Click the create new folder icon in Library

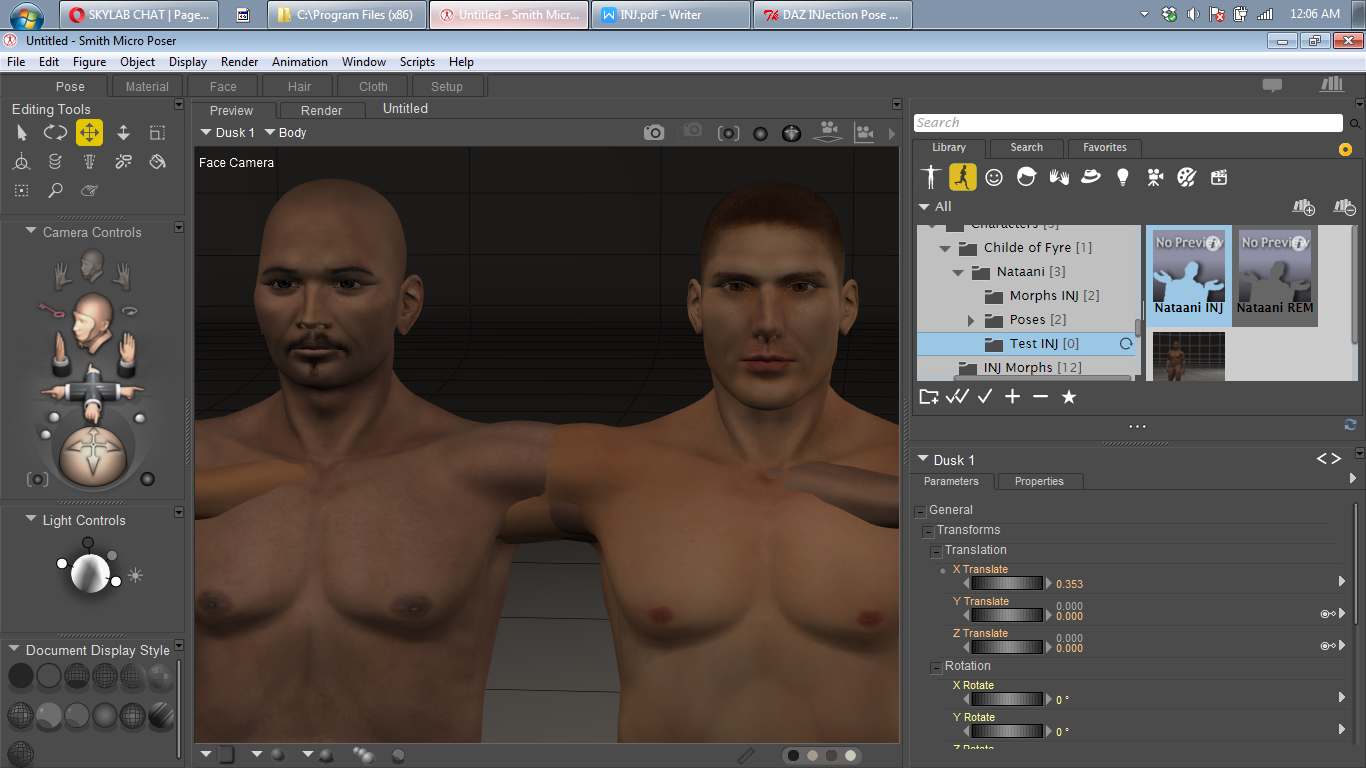click(929, 397)
